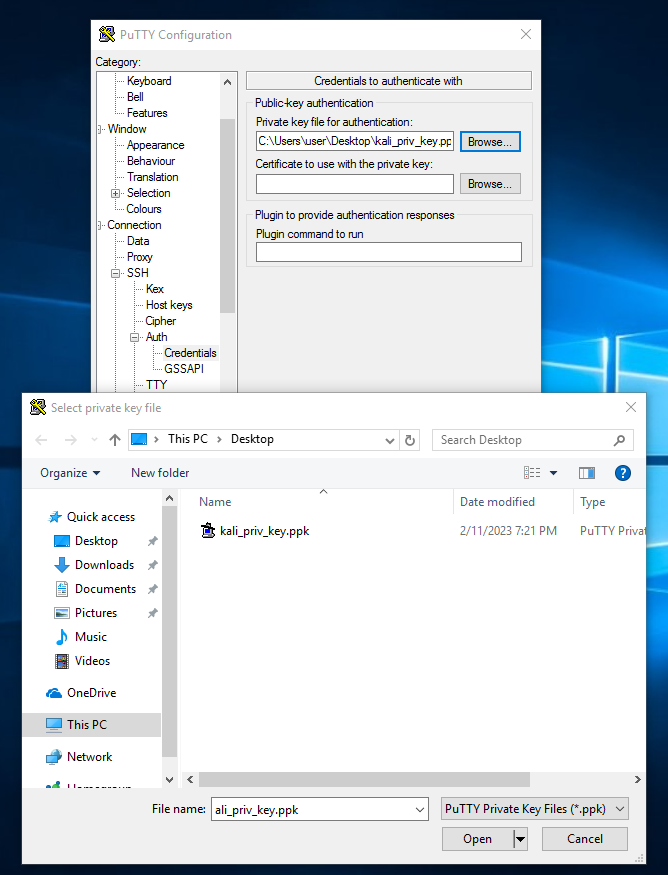Sort by Date modified column

pos(497,502)
